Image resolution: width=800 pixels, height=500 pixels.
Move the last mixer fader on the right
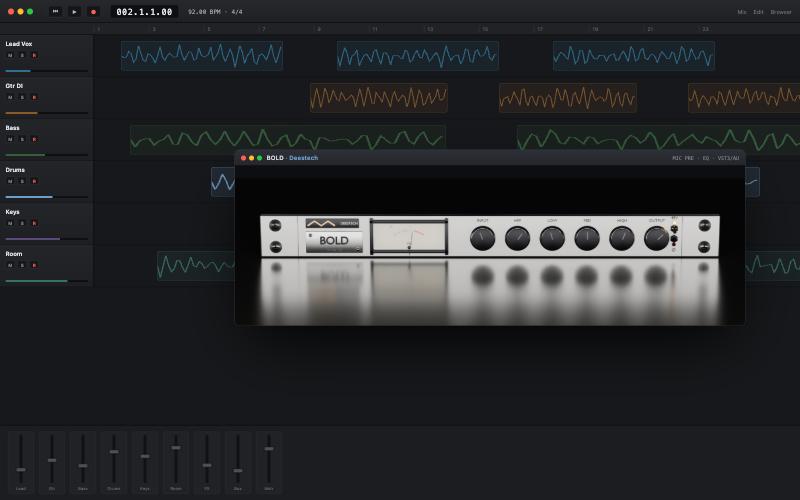[269, 448]
